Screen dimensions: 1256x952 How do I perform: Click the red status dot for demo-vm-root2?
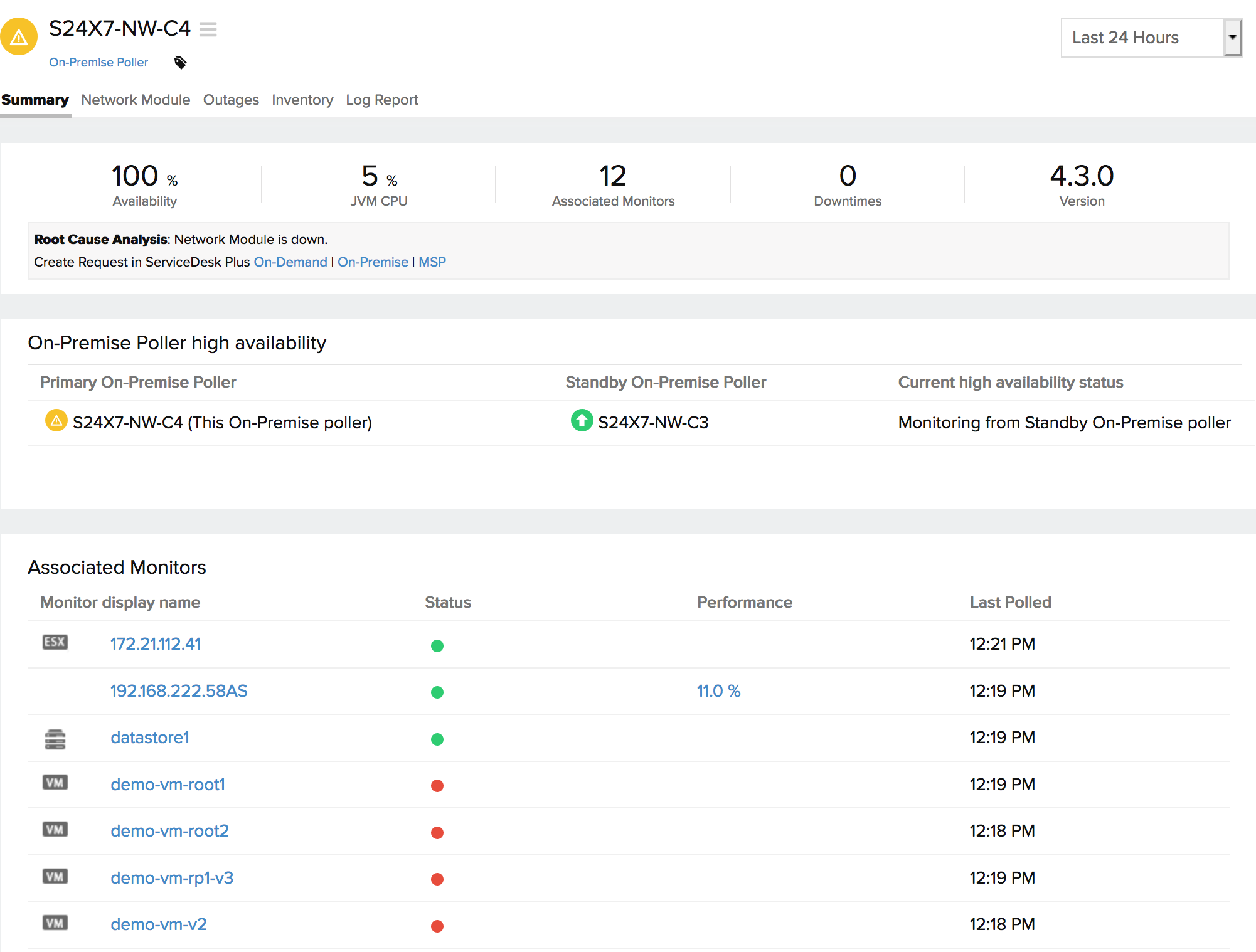[x=437, y=833]
